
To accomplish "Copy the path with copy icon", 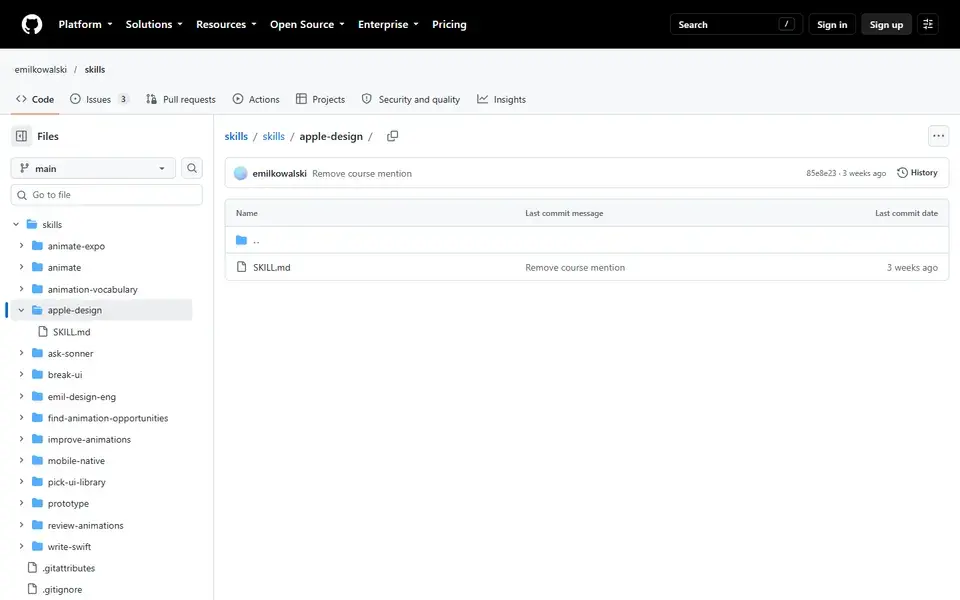I will (392, 136).
